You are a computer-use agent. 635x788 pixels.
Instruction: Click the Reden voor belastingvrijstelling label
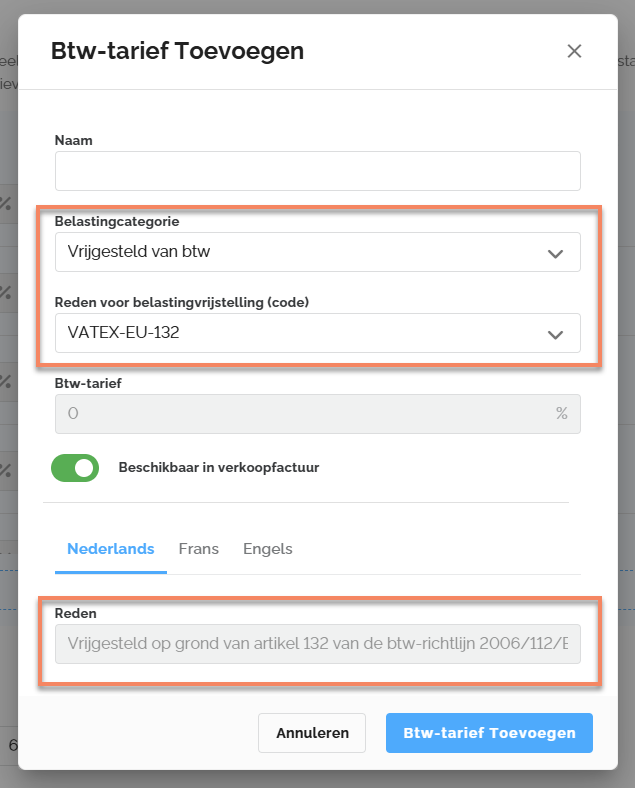pos(182,302)
